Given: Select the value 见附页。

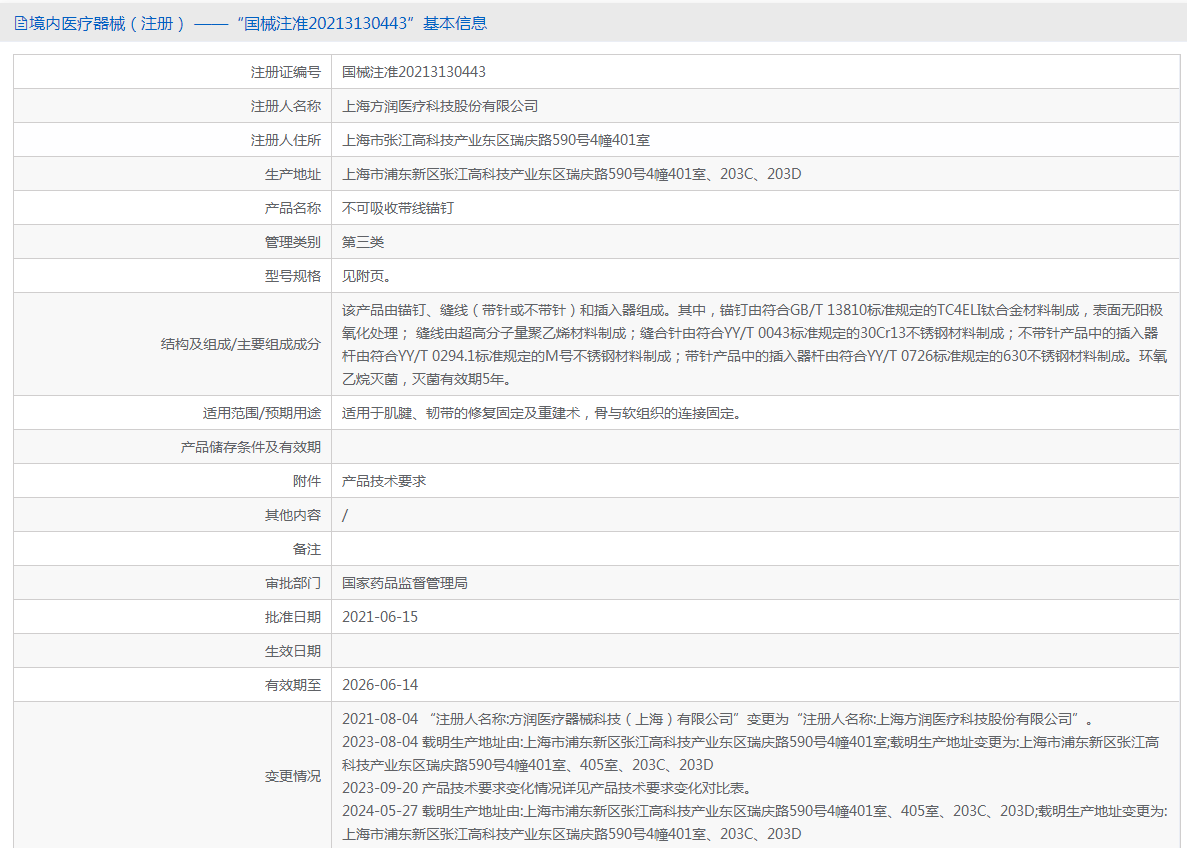Looking at the screenshot, I should [367, 276].
